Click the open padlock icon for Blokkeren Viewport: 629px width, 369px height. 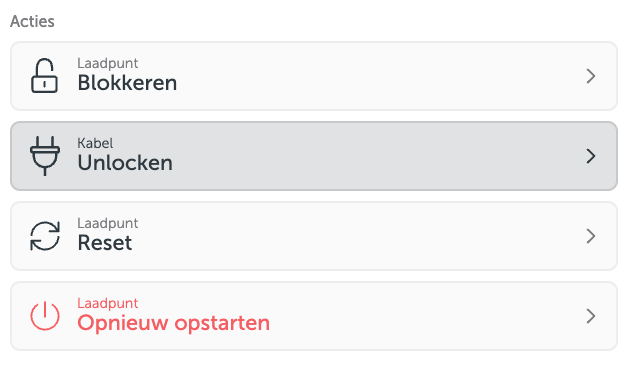[44, 76]
